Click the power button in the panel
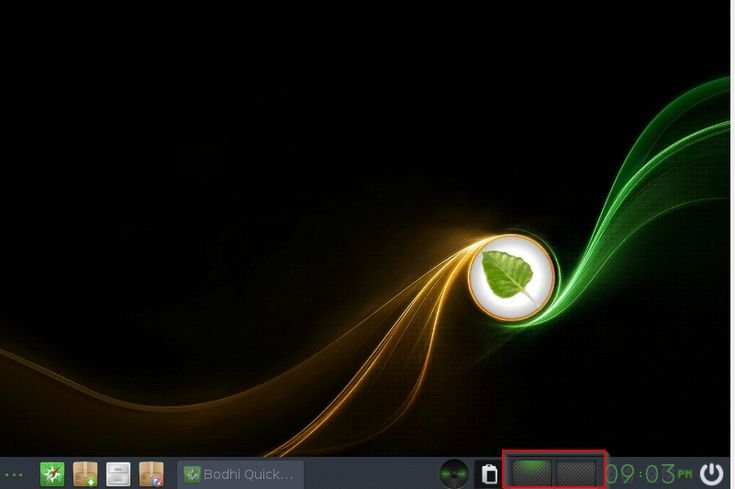 (711, 473)
